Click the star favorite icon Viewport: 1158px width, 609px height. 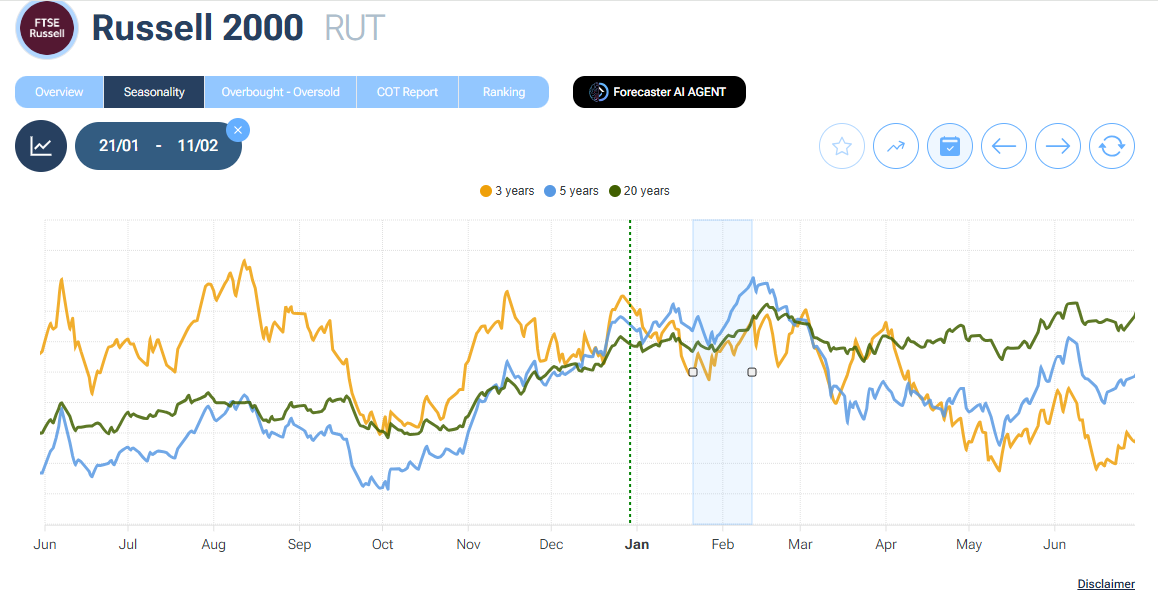click(842, 147)
